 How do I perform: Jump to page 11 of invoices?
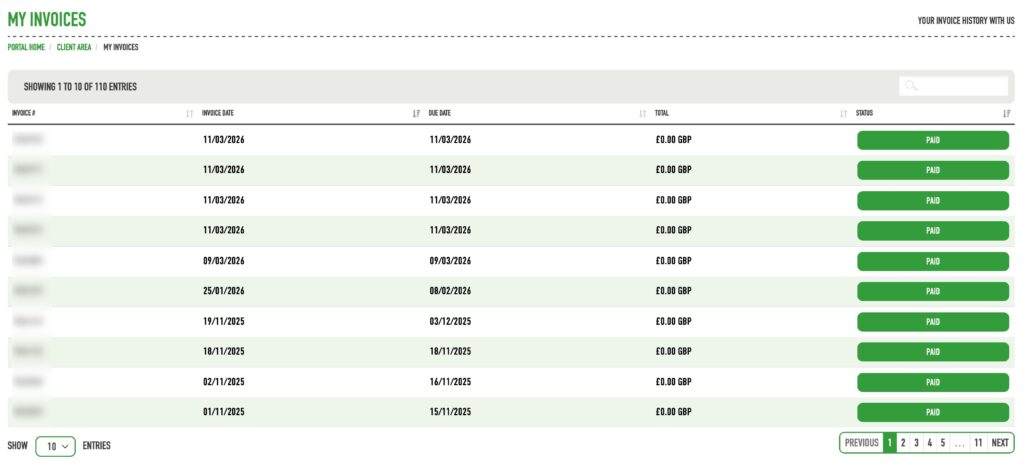(x=978, y=443)
